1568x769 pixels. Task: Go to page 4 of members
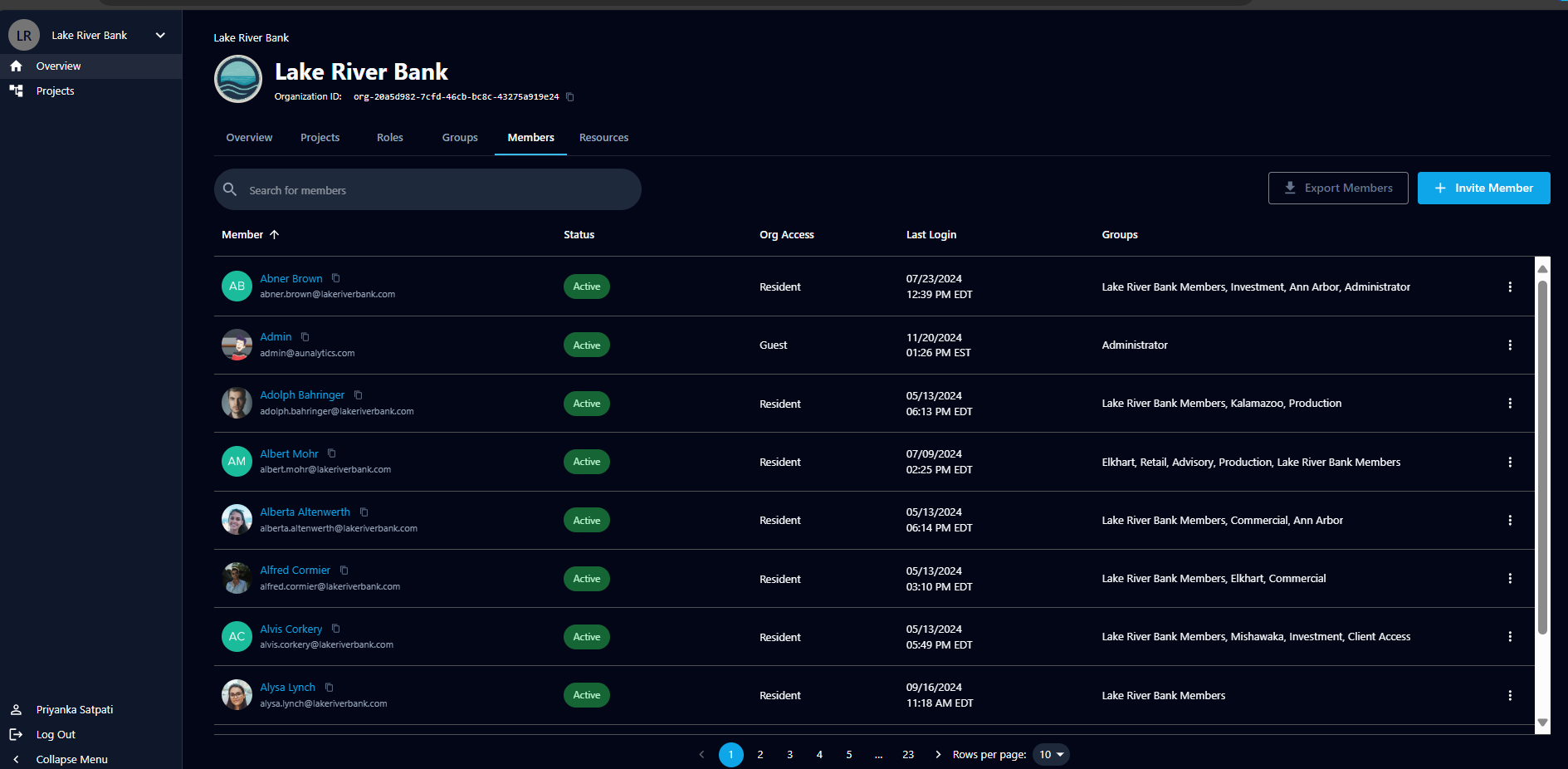click(x=819, y=754)
